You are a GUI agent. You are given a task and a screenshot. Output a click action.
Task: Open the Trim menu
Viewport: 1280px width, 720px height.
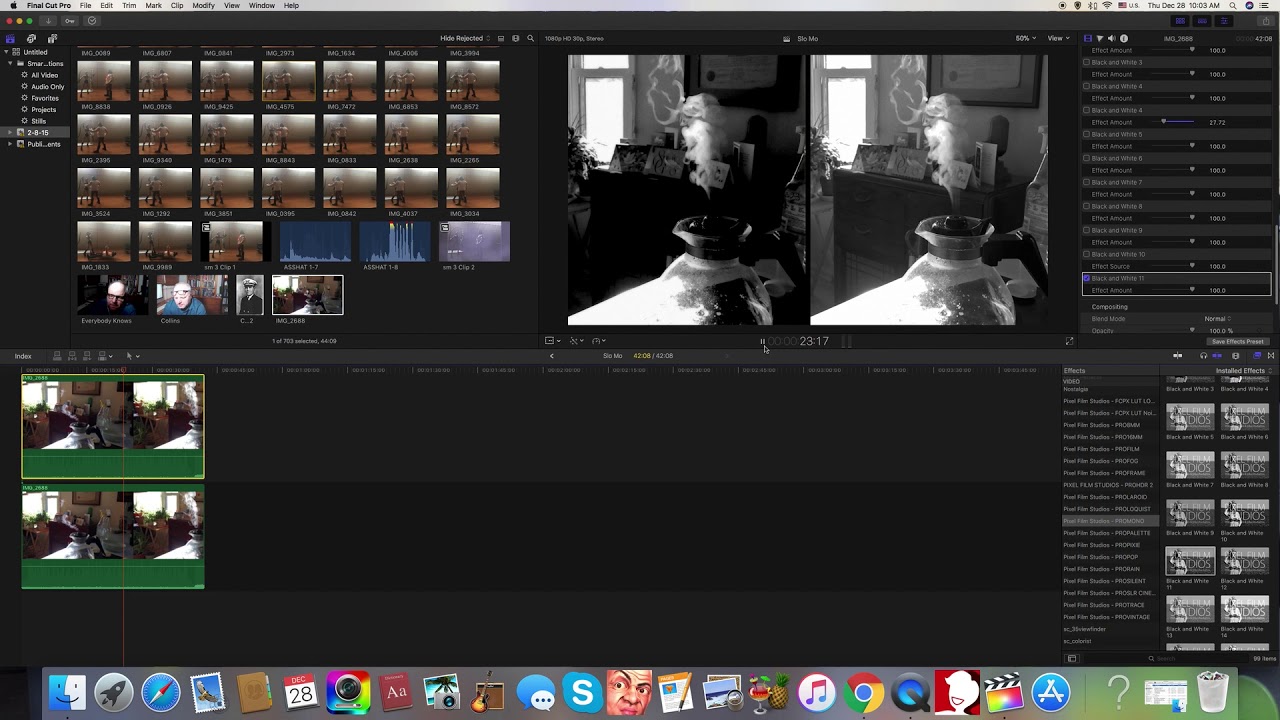click(x=129, y=6)
